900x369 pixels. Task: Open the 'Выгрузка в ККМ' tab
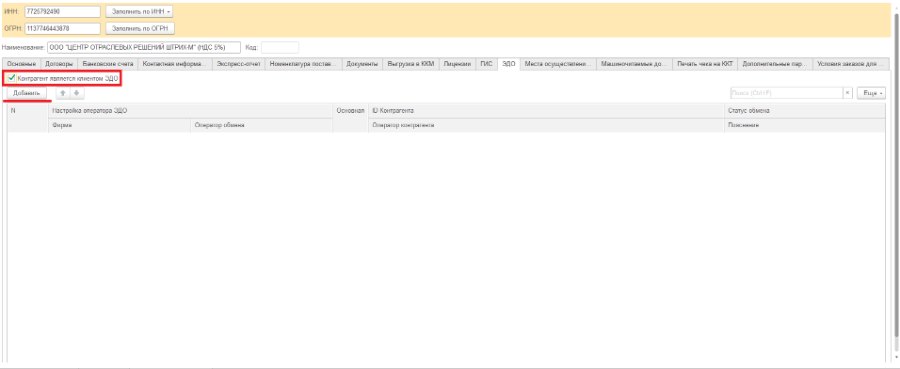click(x=411, y=64)
